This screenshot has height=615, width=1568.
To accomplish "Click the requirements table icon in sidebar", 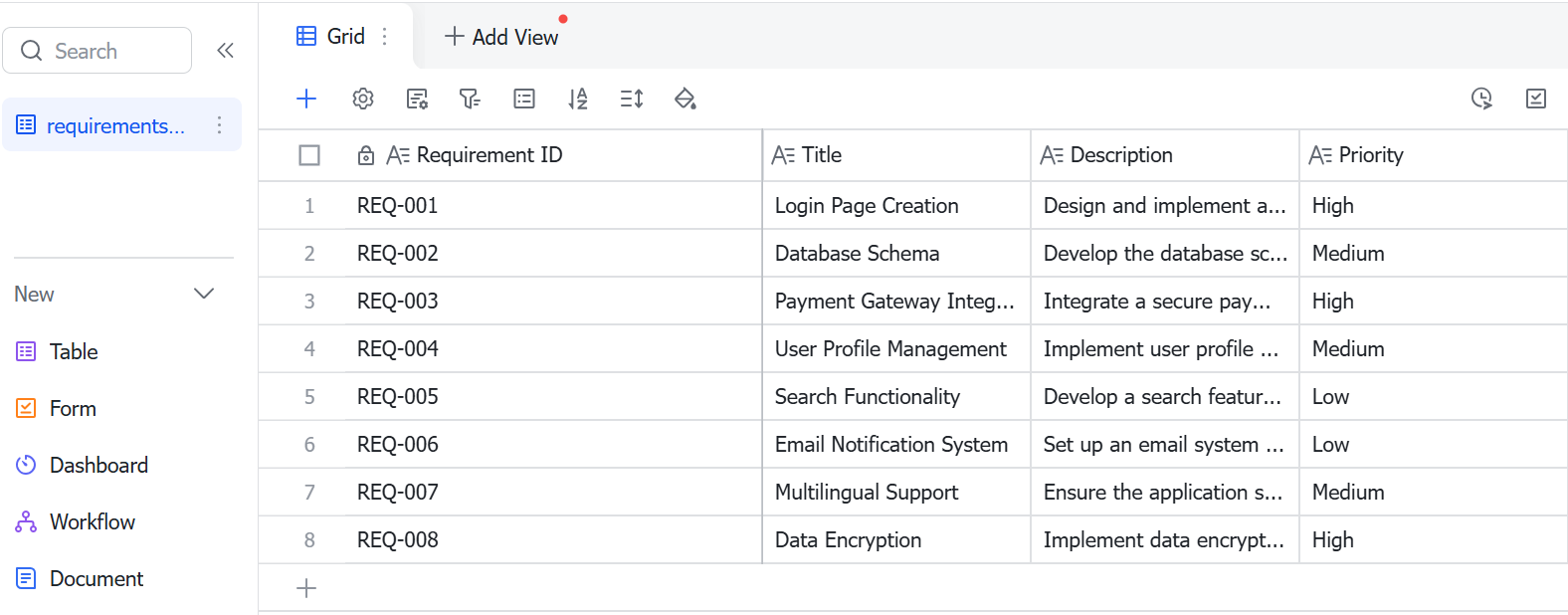I will [26, 125].
